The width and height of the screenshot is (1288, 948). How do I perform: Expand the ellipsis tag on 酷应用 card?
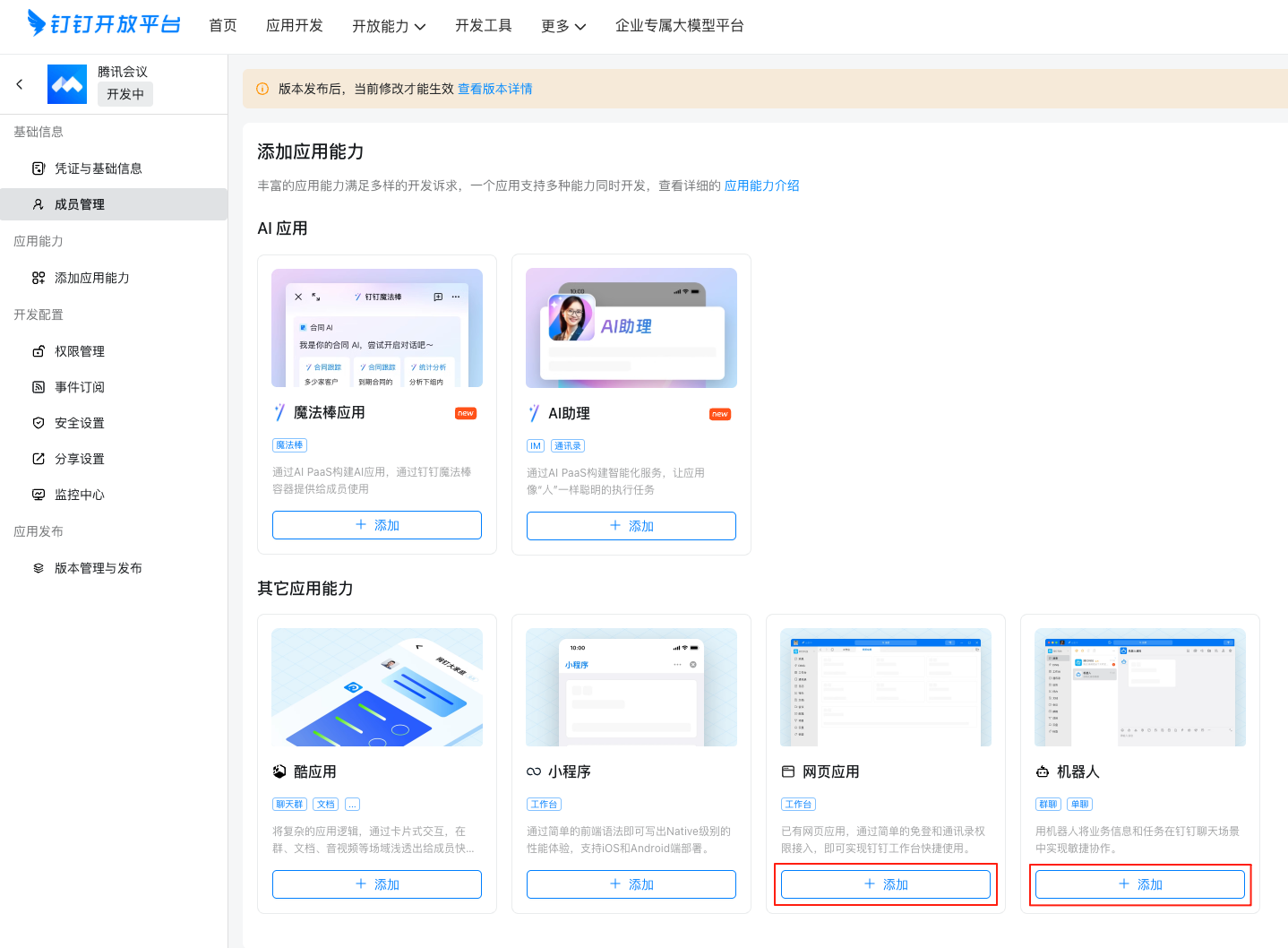[353, 805]
